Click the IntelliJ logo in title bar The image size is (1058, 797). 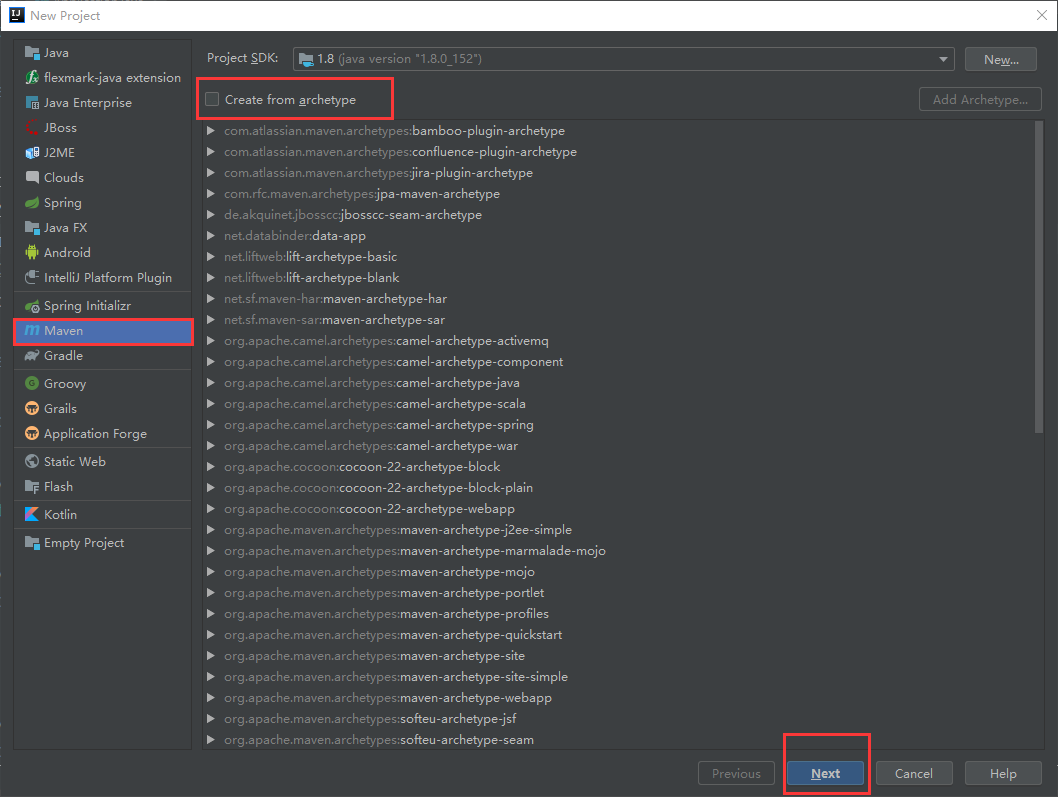(x=17, y=15)
